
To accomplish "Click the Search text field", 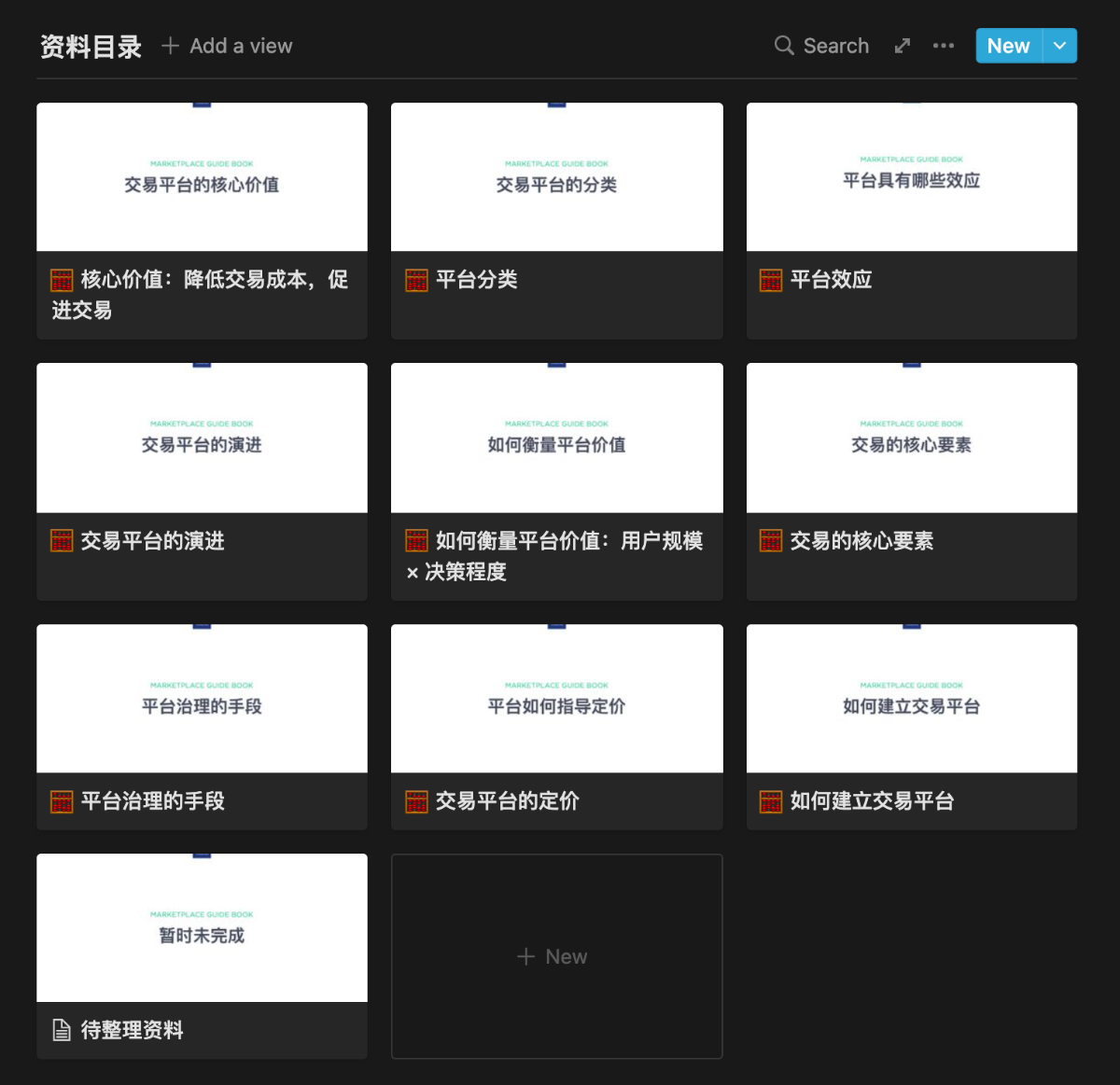I will pyautogui.click(x=835, y=46).
